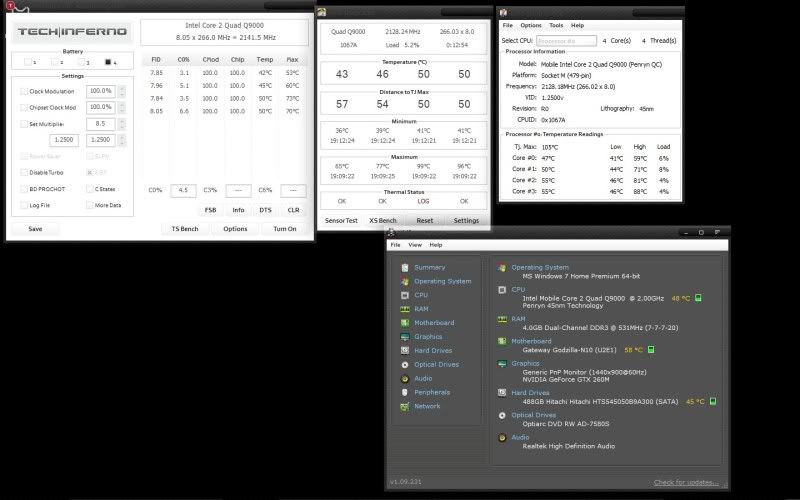Run Sensor Test in RealTemp
Screen dimensions: 800x500
point(341,220)
